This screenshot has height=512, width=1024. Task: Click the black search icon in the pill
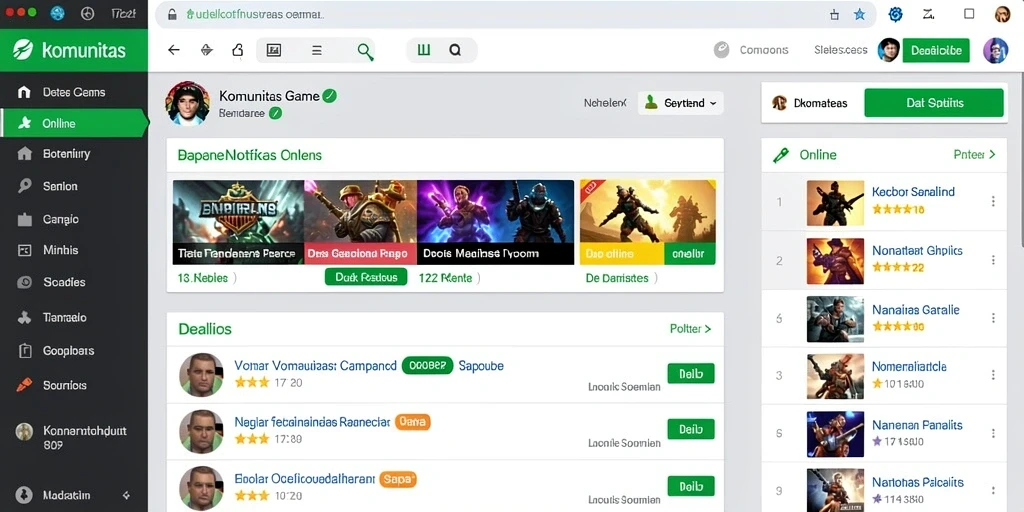(455, 50)
